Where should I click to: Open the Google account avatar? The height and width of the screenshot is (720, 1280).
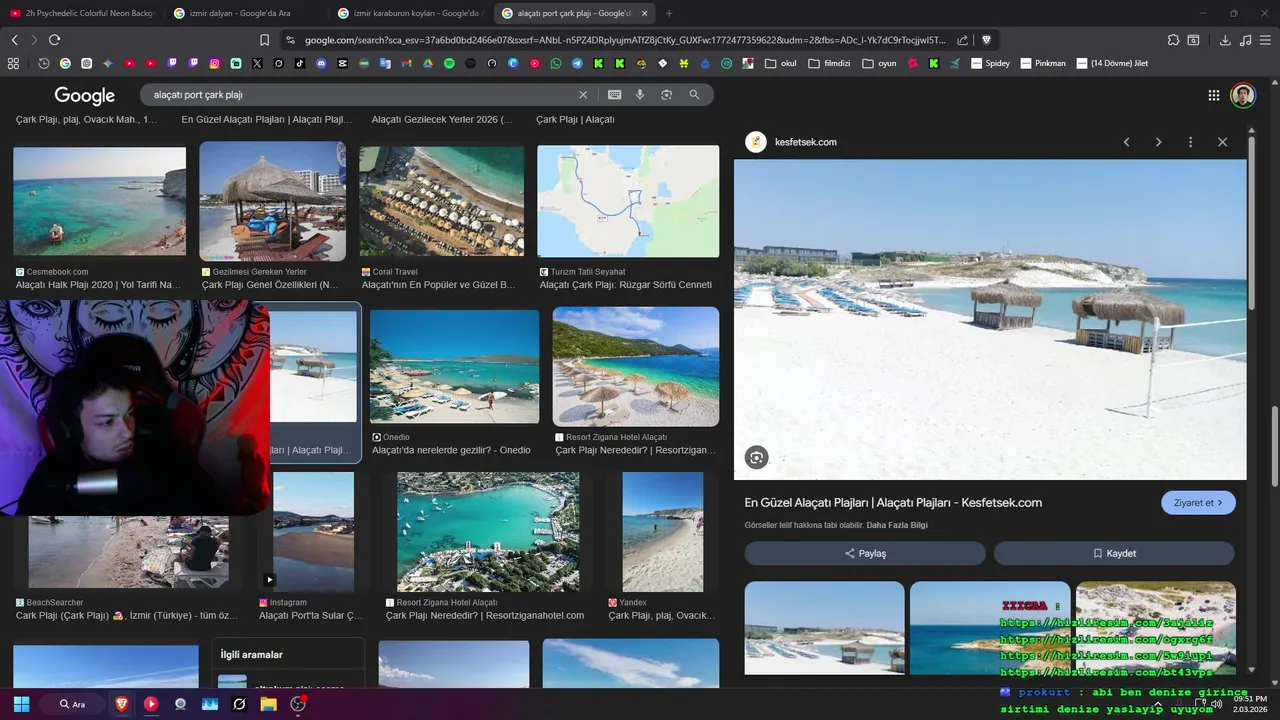point(1243,95)
